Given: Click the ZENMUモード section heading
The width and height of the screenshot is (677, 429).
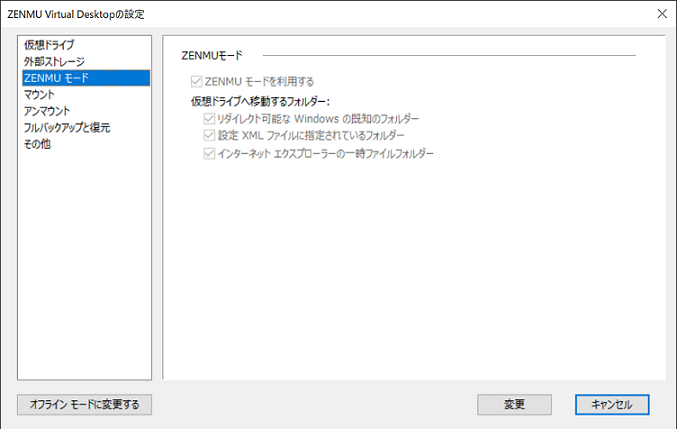Looking at the screenshot, I should 212,56.
